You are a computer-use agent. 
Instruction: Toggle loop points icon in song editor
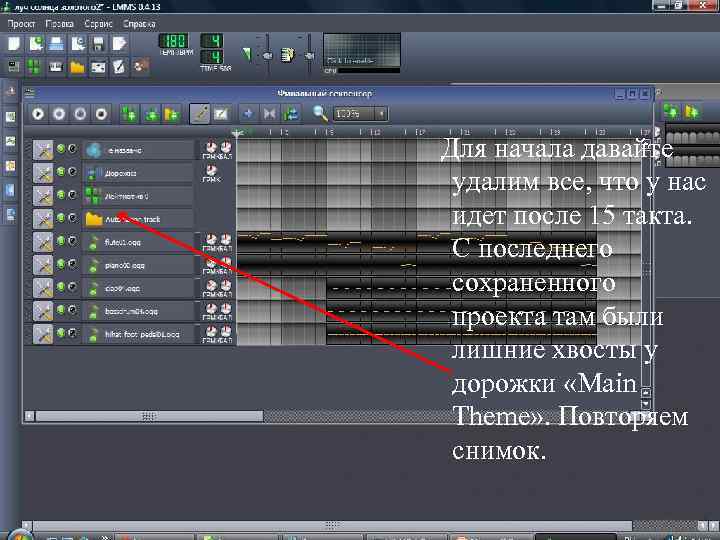coord(270,113)
